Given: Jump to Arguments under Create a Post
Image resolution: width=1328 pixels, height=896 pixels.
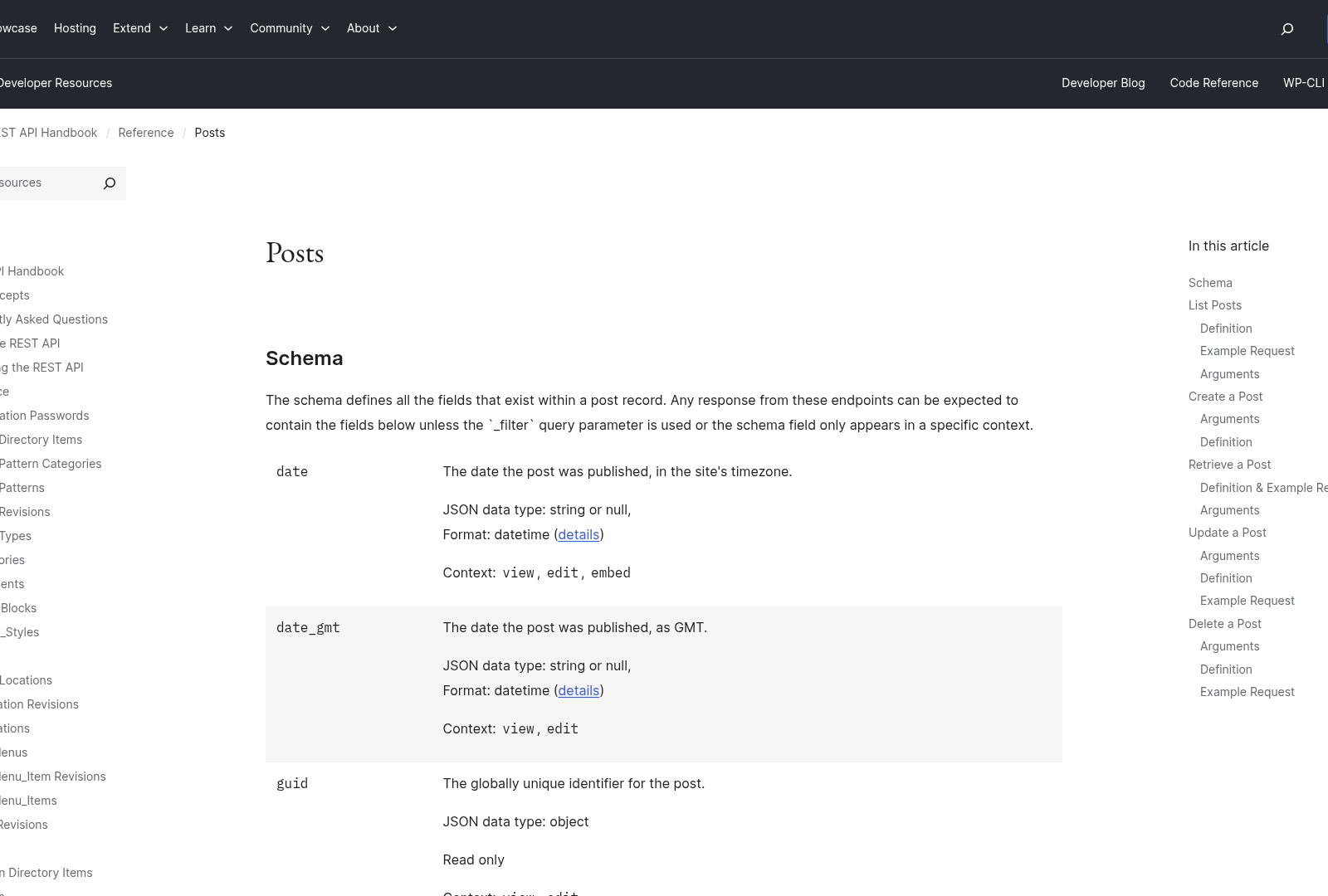Looking at the screenshot, I should point(1230,419).
